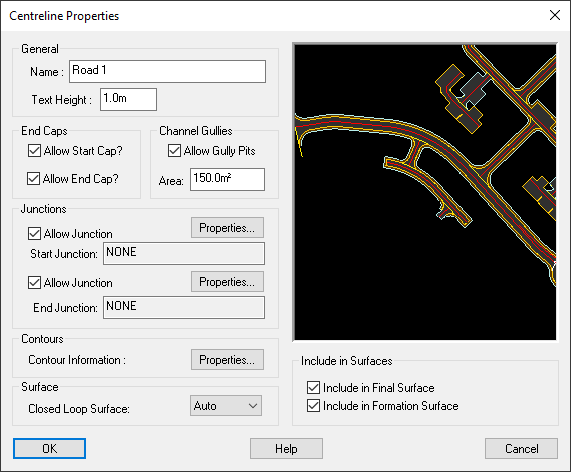
Task: Uncheck Include in Final Surface
Action: point(313,388)
